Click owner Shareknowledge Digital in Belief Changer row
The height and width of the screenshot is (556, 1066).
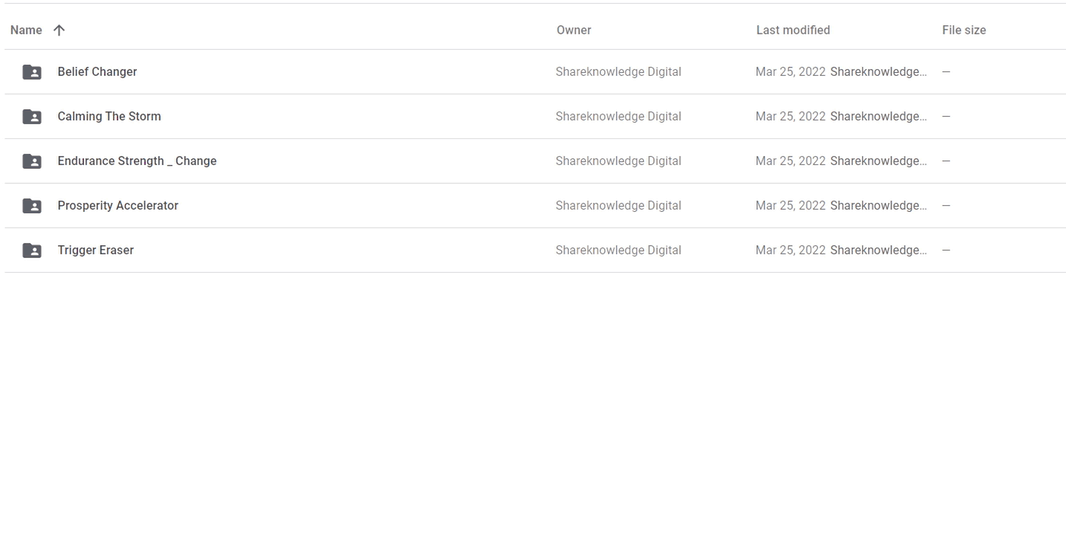click(618, 72)
